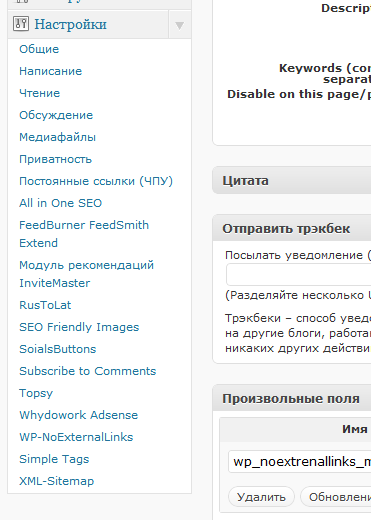Open Simple Tags settings
The width and height of the screenshot is (371, 520).
[54, 459]
